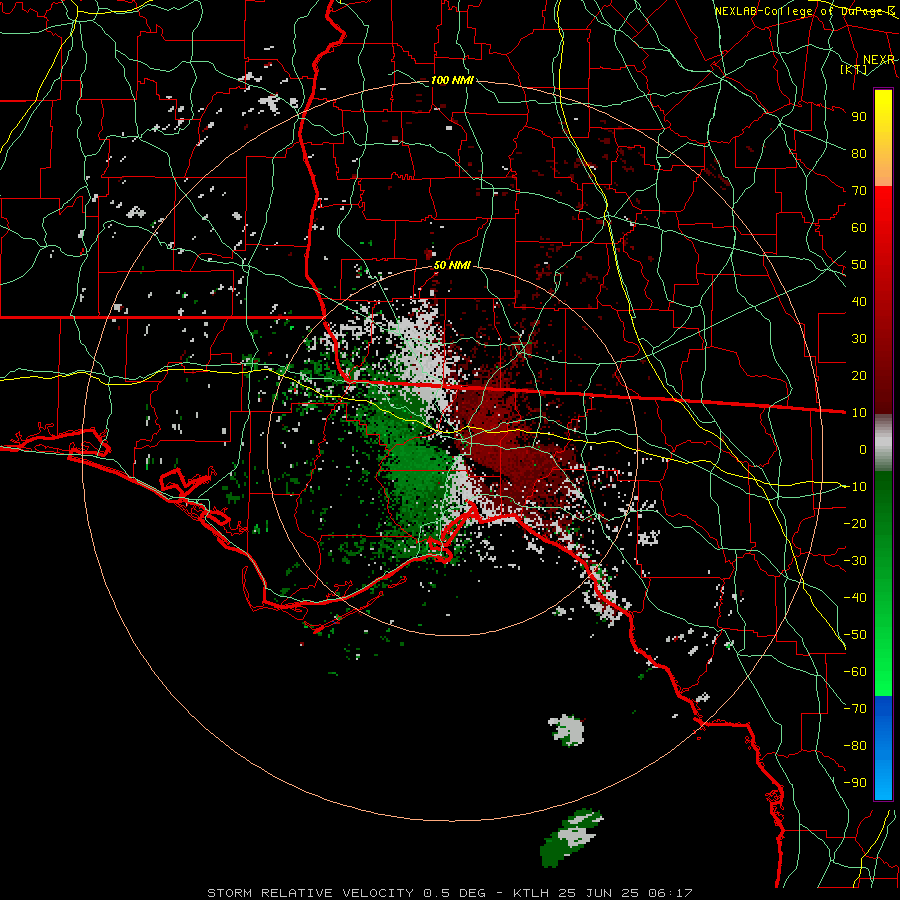The height and width of the screenshot is (900, 900).
Task: Click the -50 knot label on the color scale
Action: click(855, 635)
